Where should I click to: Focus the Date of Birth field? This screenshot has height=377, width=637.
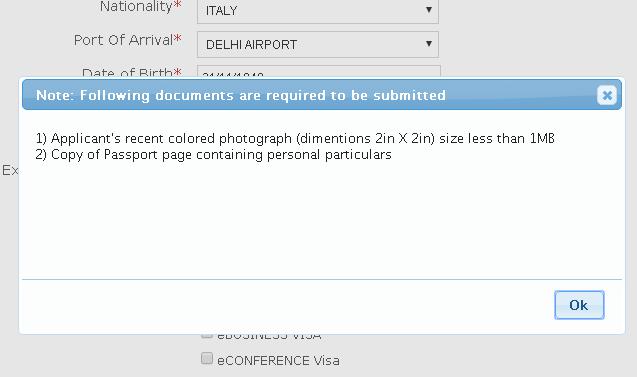tap(319, 72)
